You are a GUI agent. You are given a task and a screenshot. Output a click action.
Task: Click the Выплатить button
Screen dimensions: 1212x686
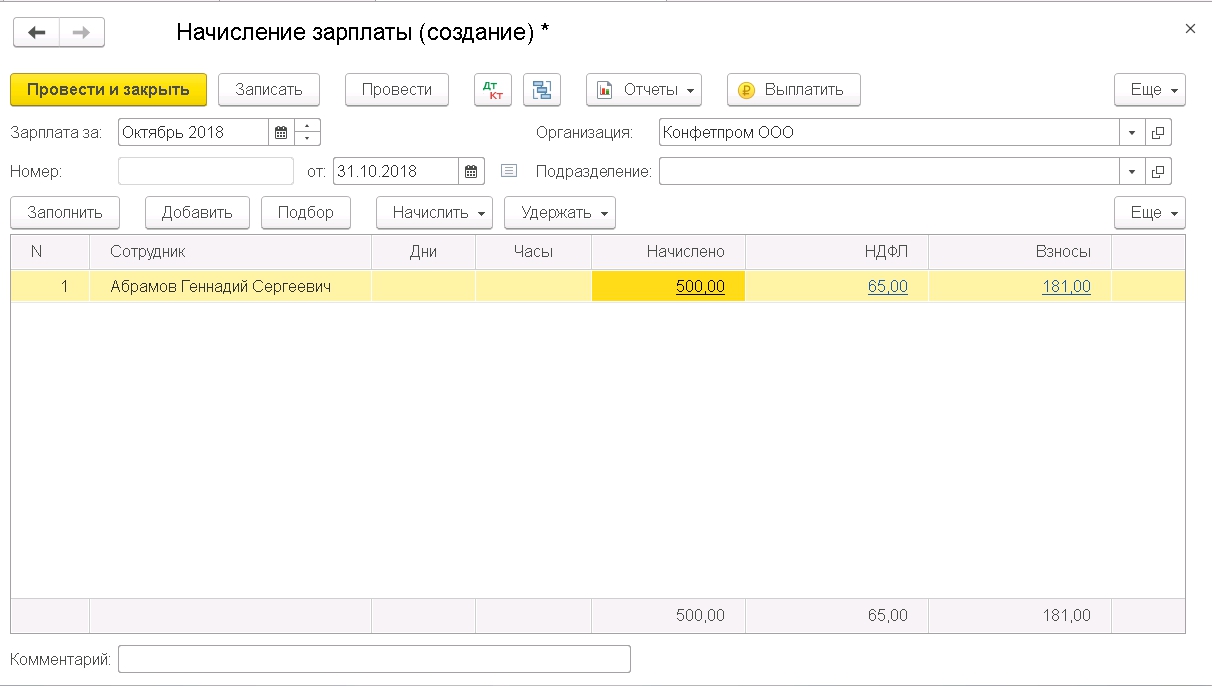(x=794, y=89)
